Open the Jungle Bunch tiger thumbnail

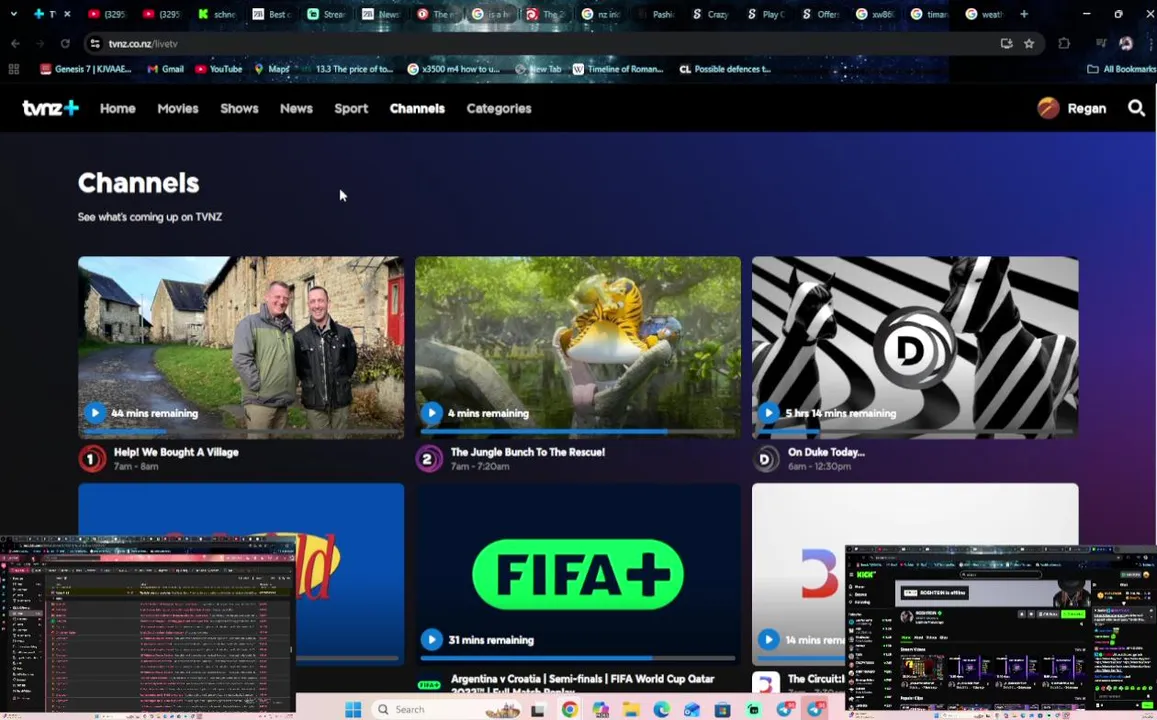(x=578, y=347)
